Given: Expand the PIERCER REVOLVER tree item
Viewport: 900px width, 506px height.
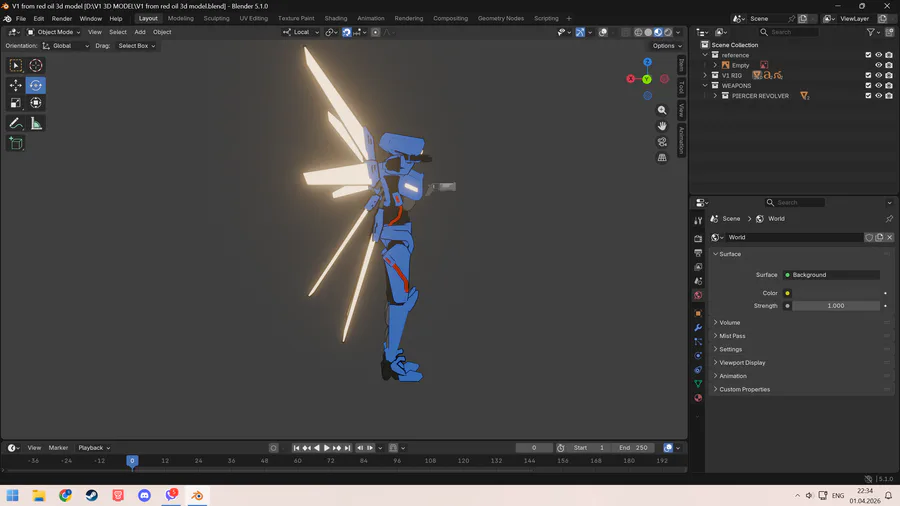Looking at the screenshot, I should tap(715, 96).
